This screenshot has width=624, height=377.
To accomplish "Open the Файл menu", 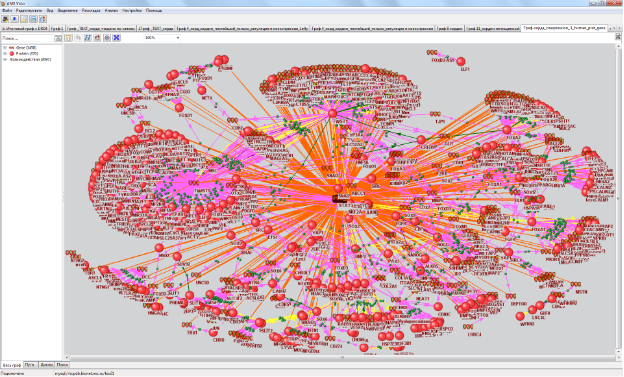I will (7, 10).
